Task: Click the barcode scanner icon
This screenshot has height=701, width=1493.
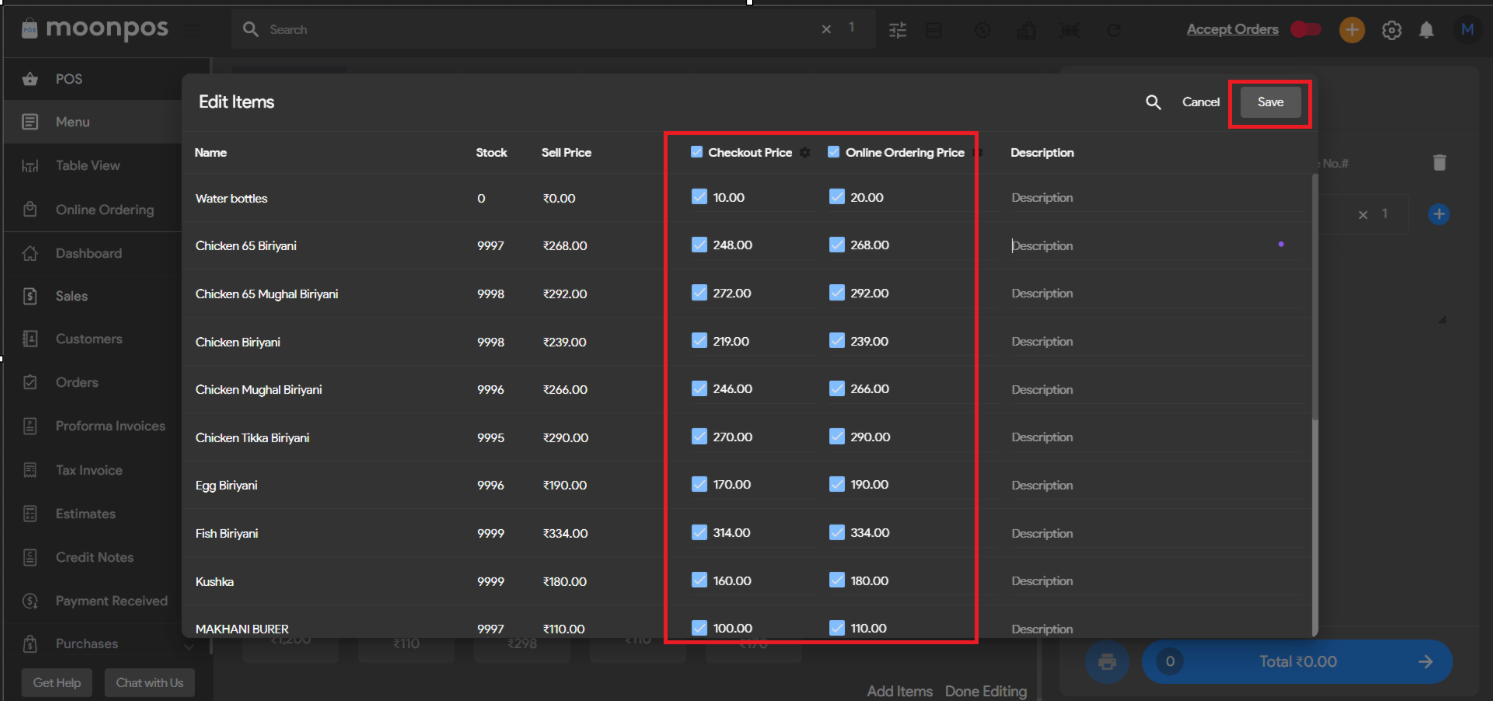Action: [x=1069, y=30]
